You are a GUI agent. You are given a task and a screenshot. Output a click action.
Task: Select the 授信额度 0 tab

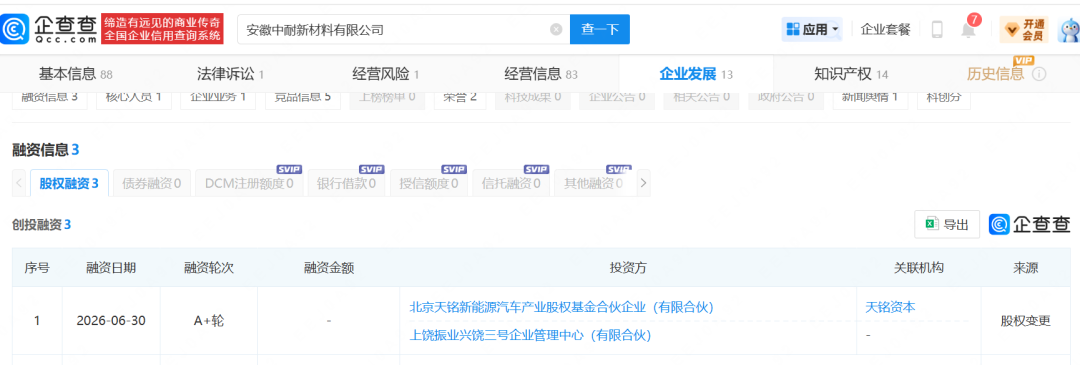tap(429, 183)
